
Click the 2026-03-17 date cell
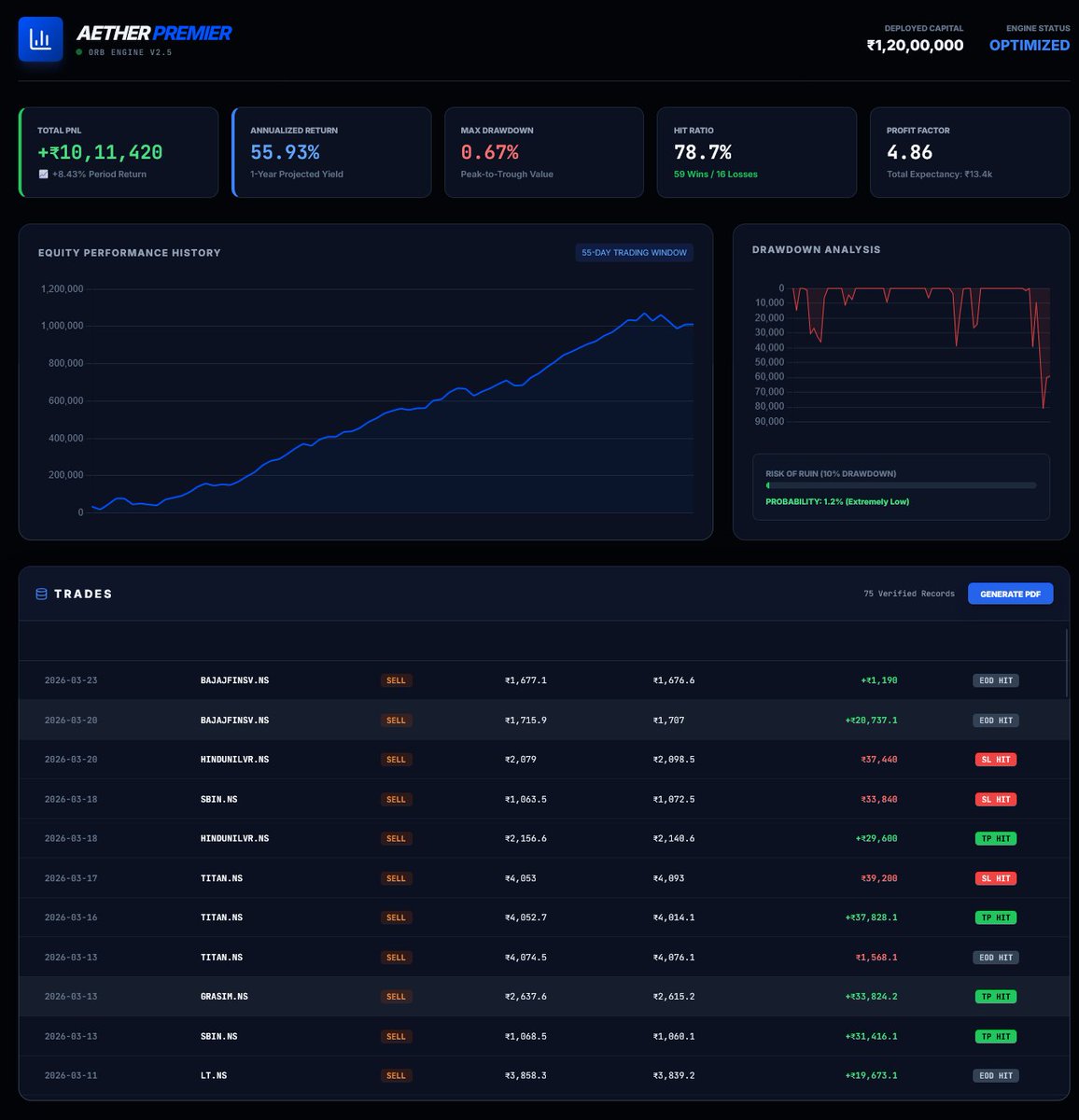pyautogui.click(x=71, y=878)
